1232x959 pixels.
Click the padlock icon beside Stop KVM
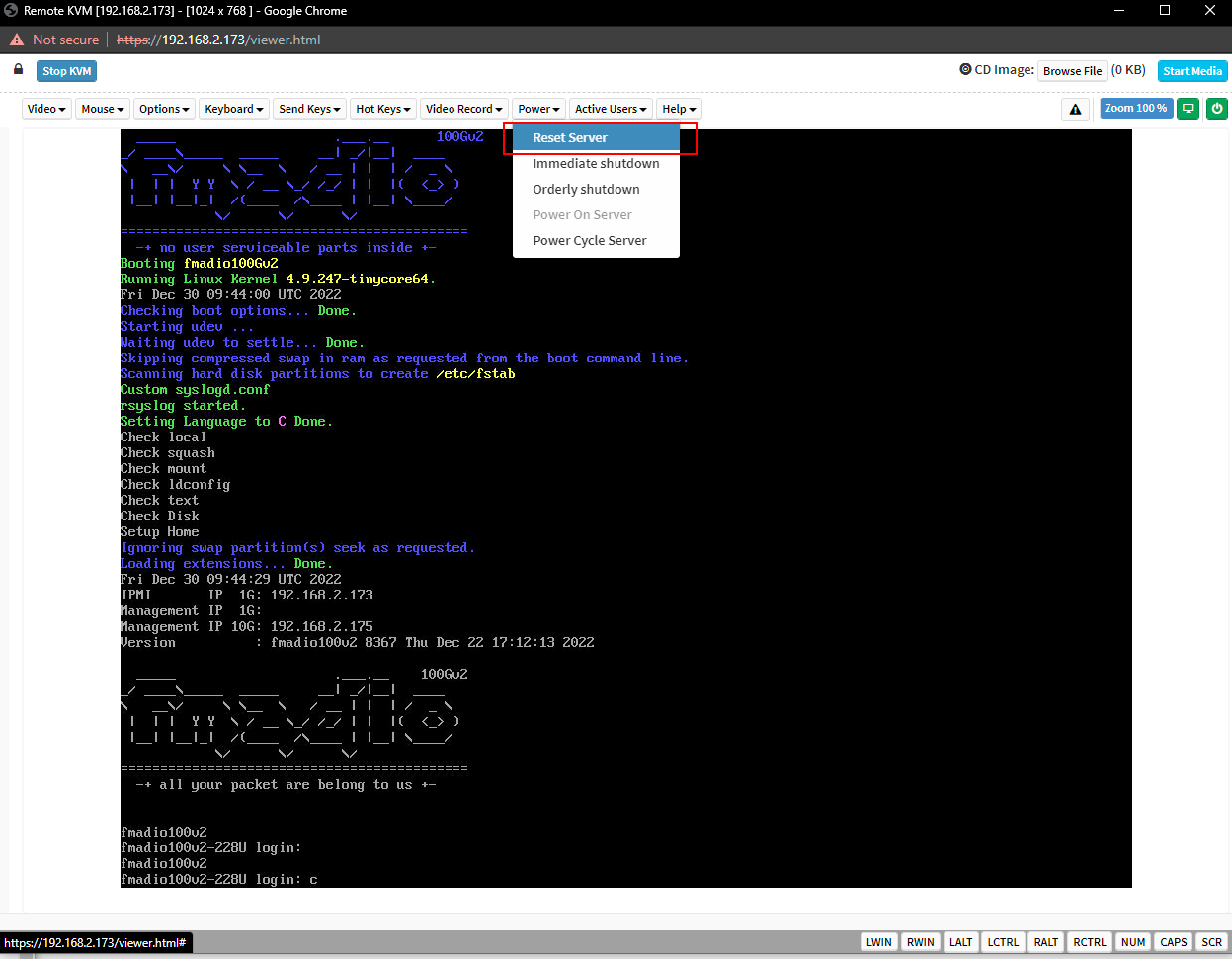pos(18,70)
